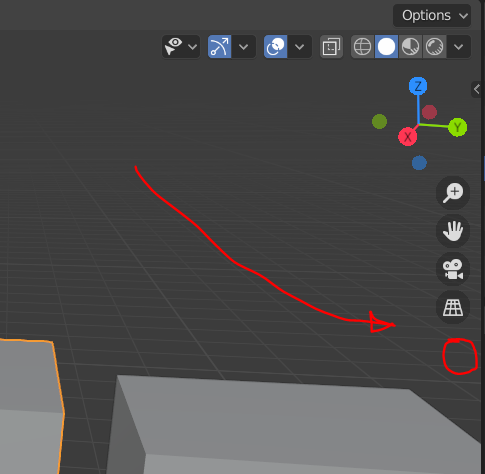Switch to Wireframe viewport shading

point(363,47)
